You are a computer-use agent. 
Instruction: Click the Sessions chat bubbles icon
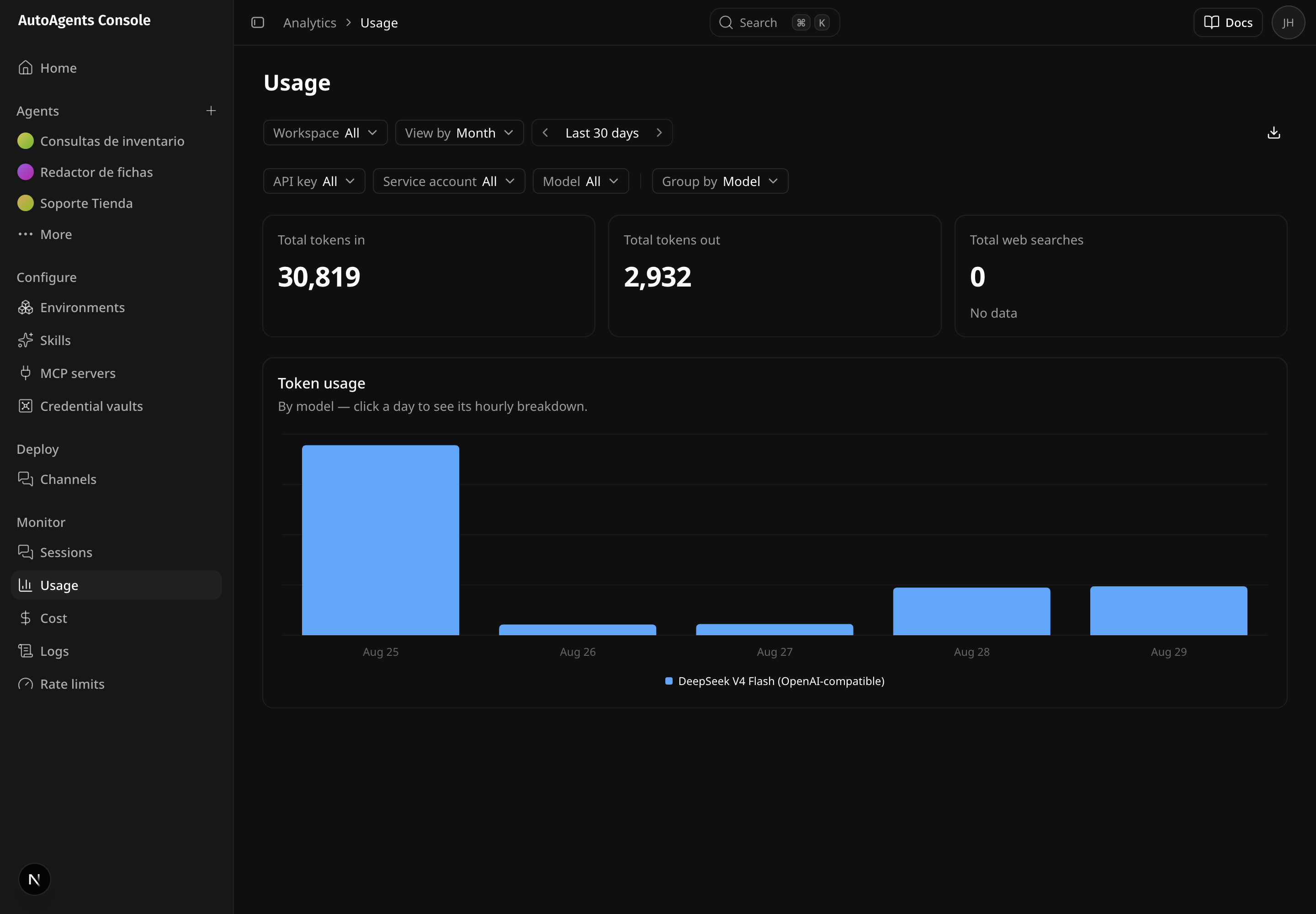[25, 552]
